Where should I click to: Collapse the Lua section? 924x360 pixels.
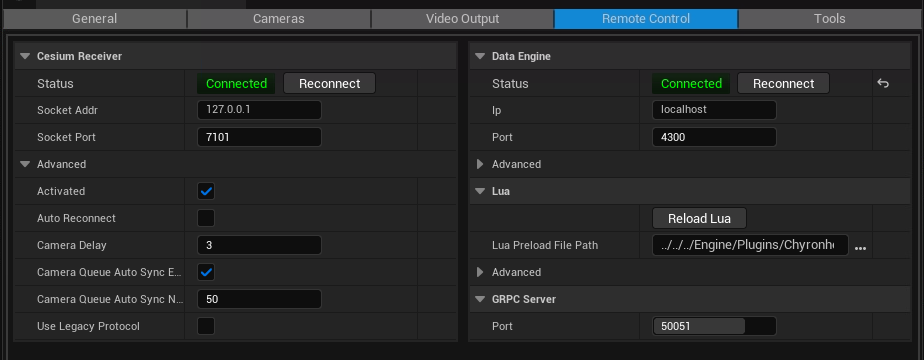click(480, 191)
